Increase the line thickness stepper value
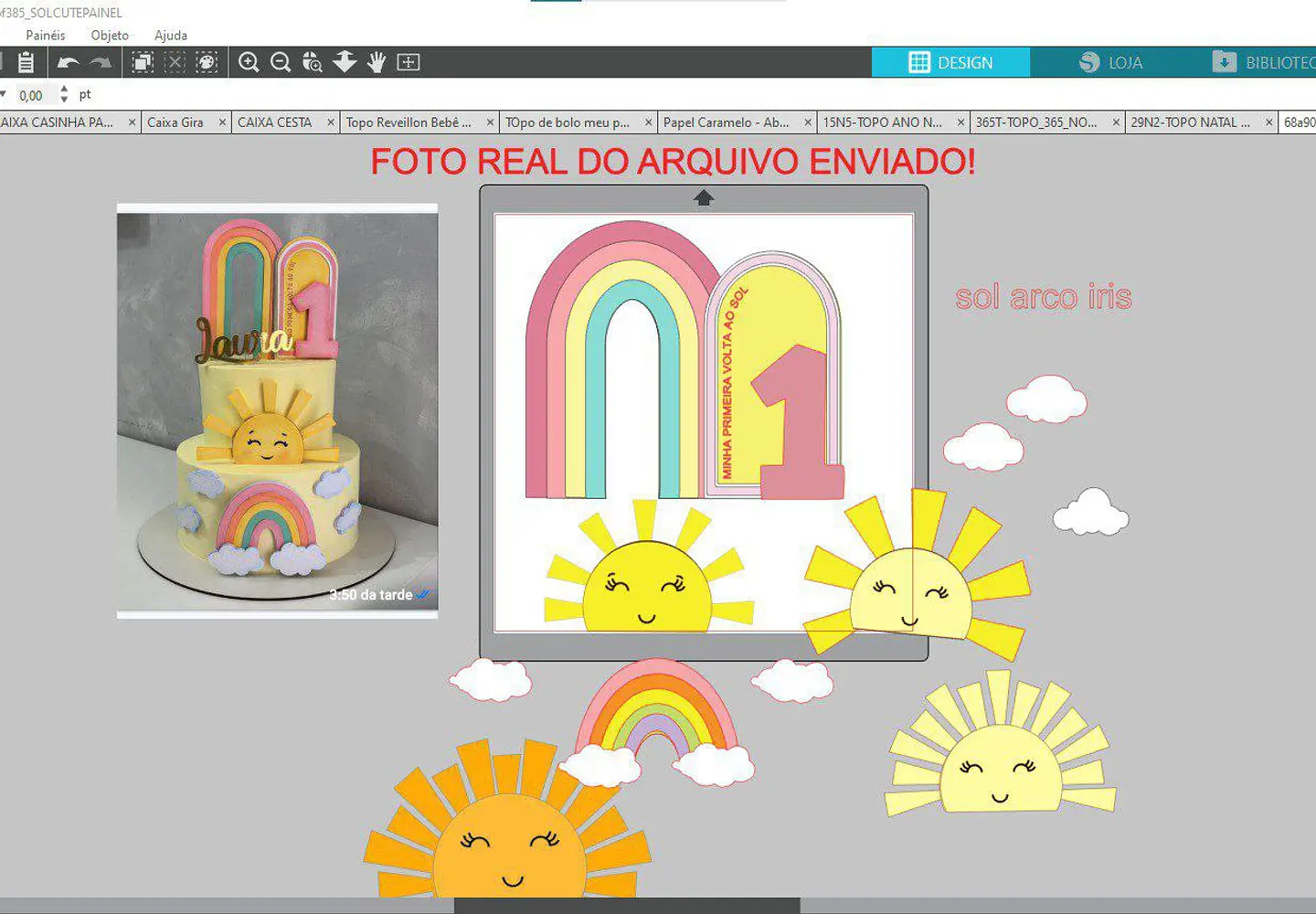 [63, 89]
